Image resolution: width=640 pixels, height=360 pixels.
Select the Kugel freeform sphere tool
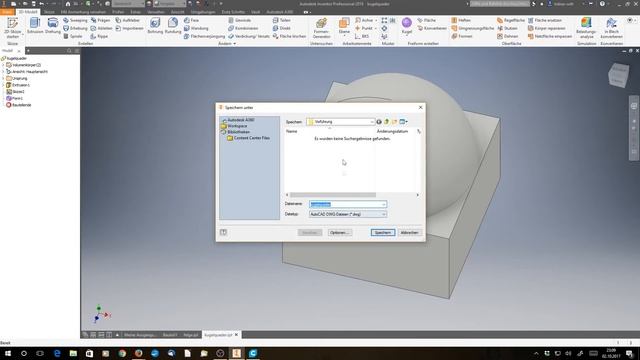click(407, 26)
